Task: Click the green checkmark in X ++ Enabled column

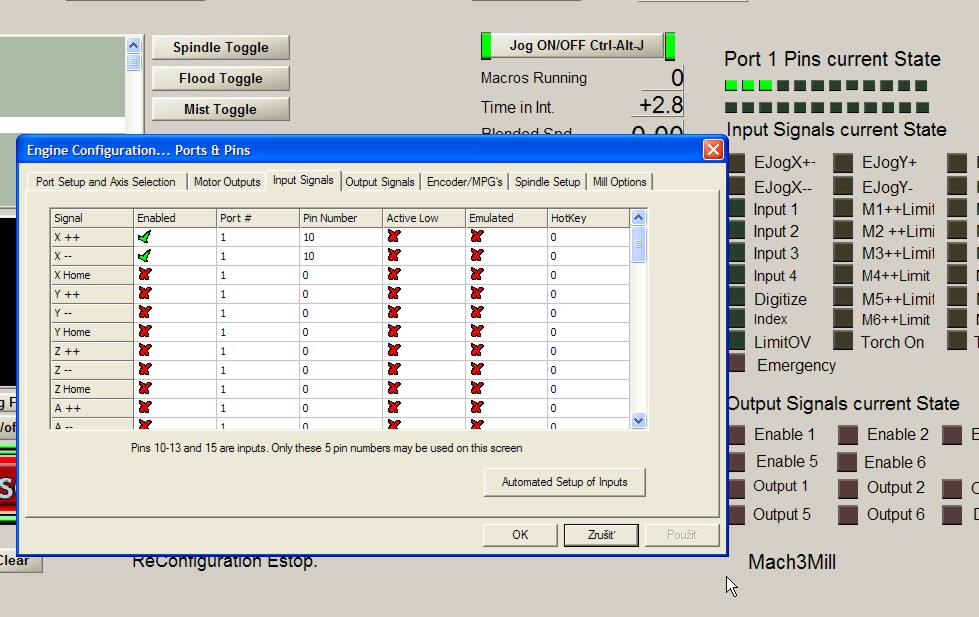Action: pos(145,237)
